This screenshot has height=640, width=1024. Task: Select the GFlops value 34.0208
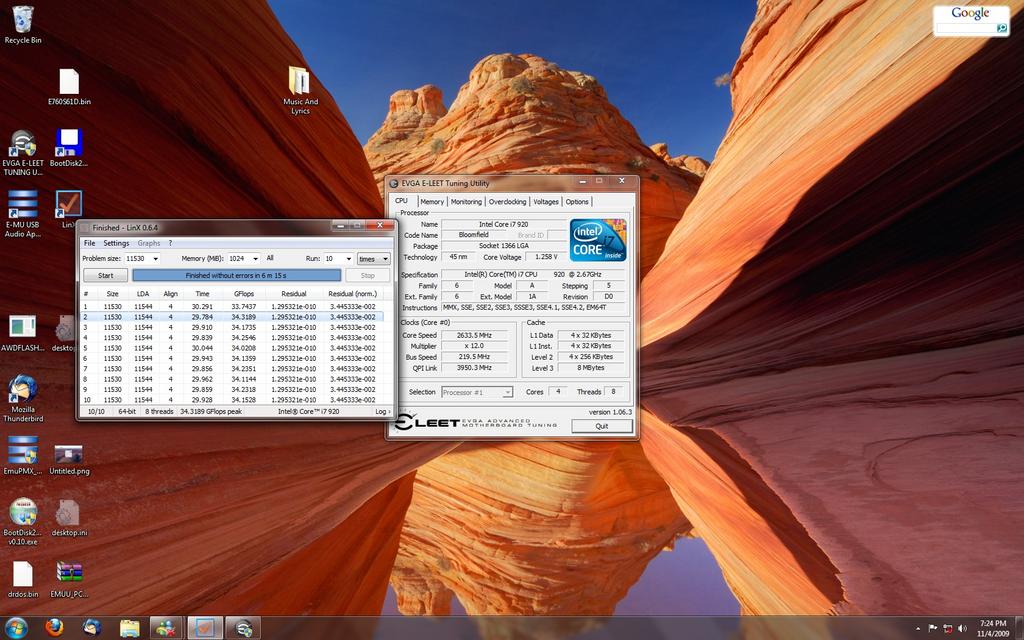pos(244,348)
